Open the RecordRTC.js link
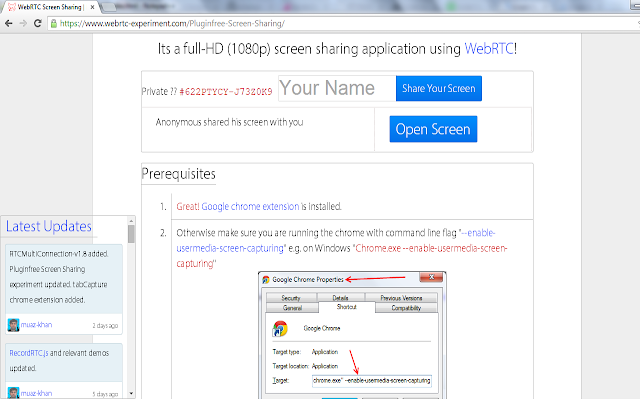 click(x=29, y=353)
